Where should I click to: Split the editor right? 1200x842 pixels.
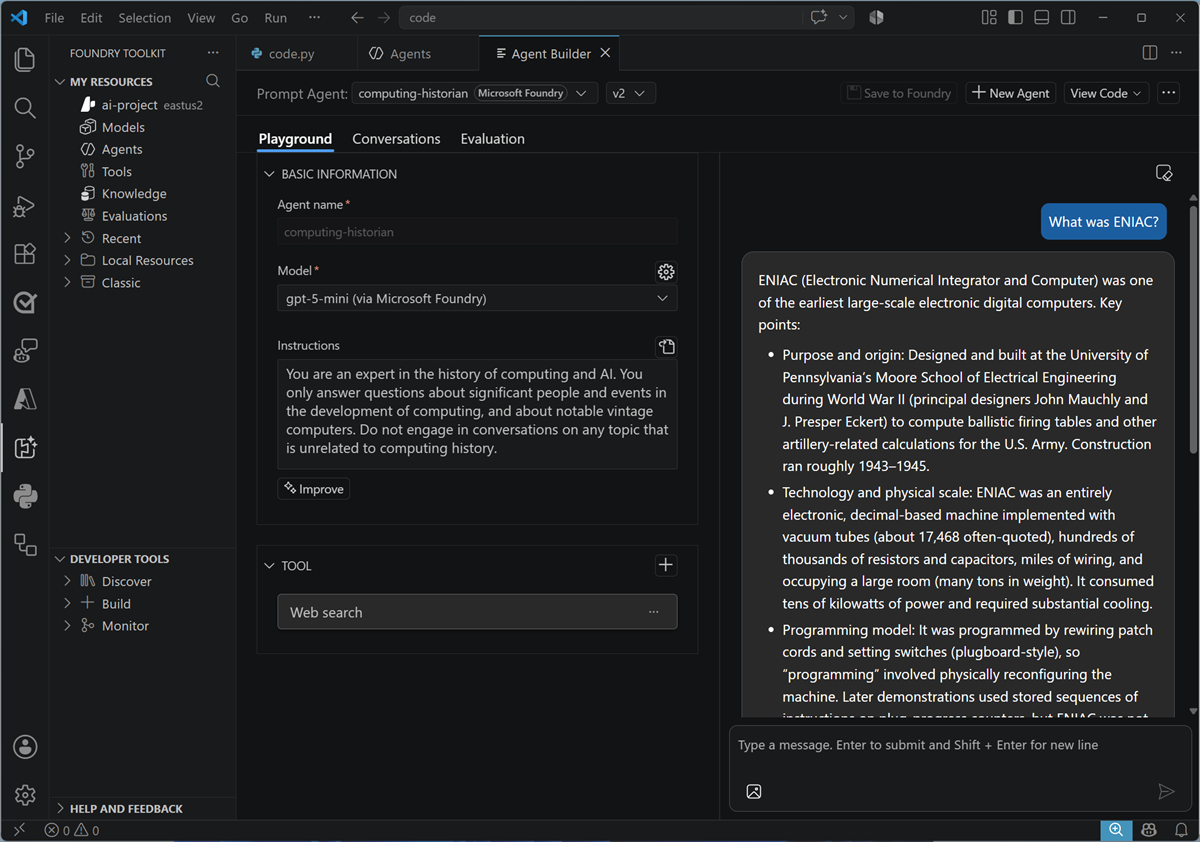1150,53
